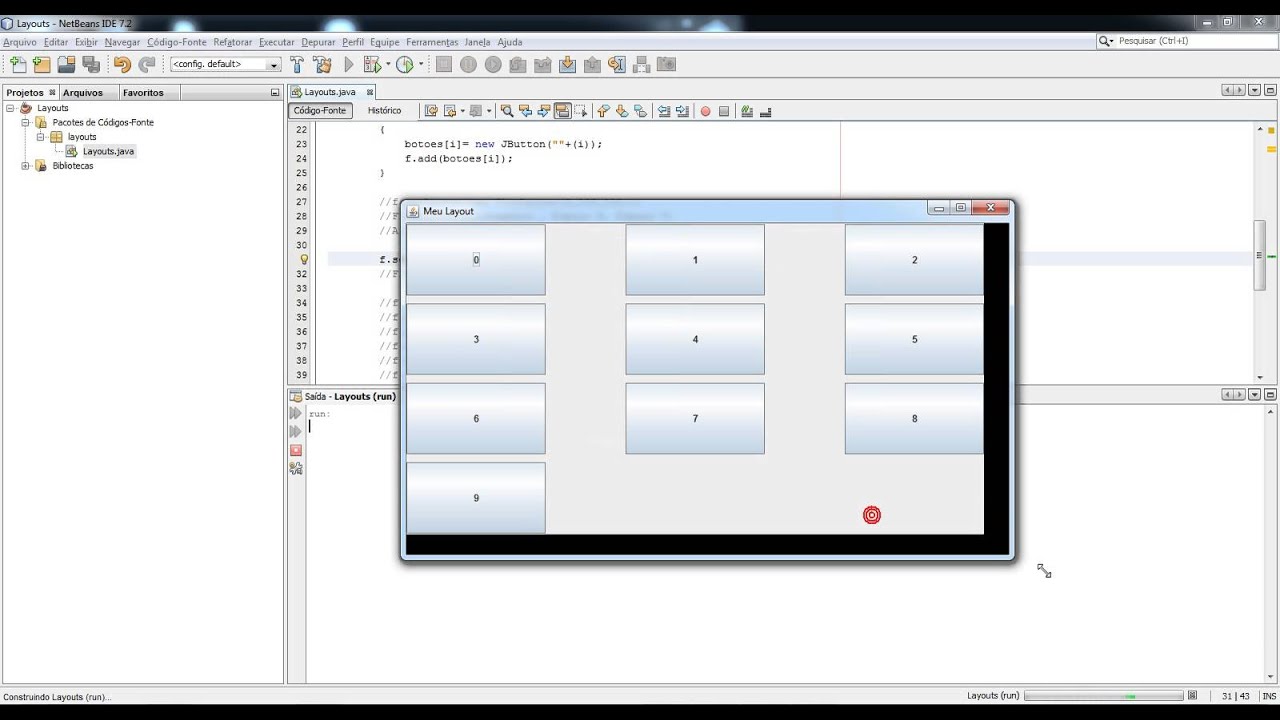The image size is (1280, 720).
Task: Build the project with the hammer icon
Action: tap(297, 64)
